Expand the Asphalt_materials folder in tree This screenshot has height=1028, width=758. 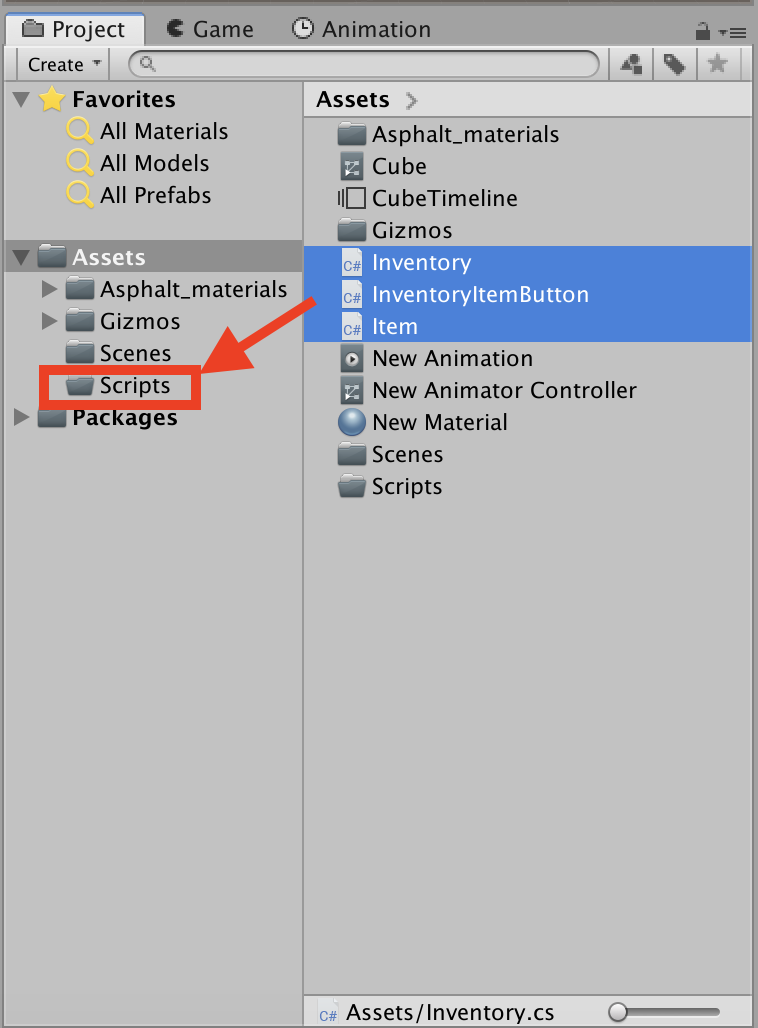[50, 290]
